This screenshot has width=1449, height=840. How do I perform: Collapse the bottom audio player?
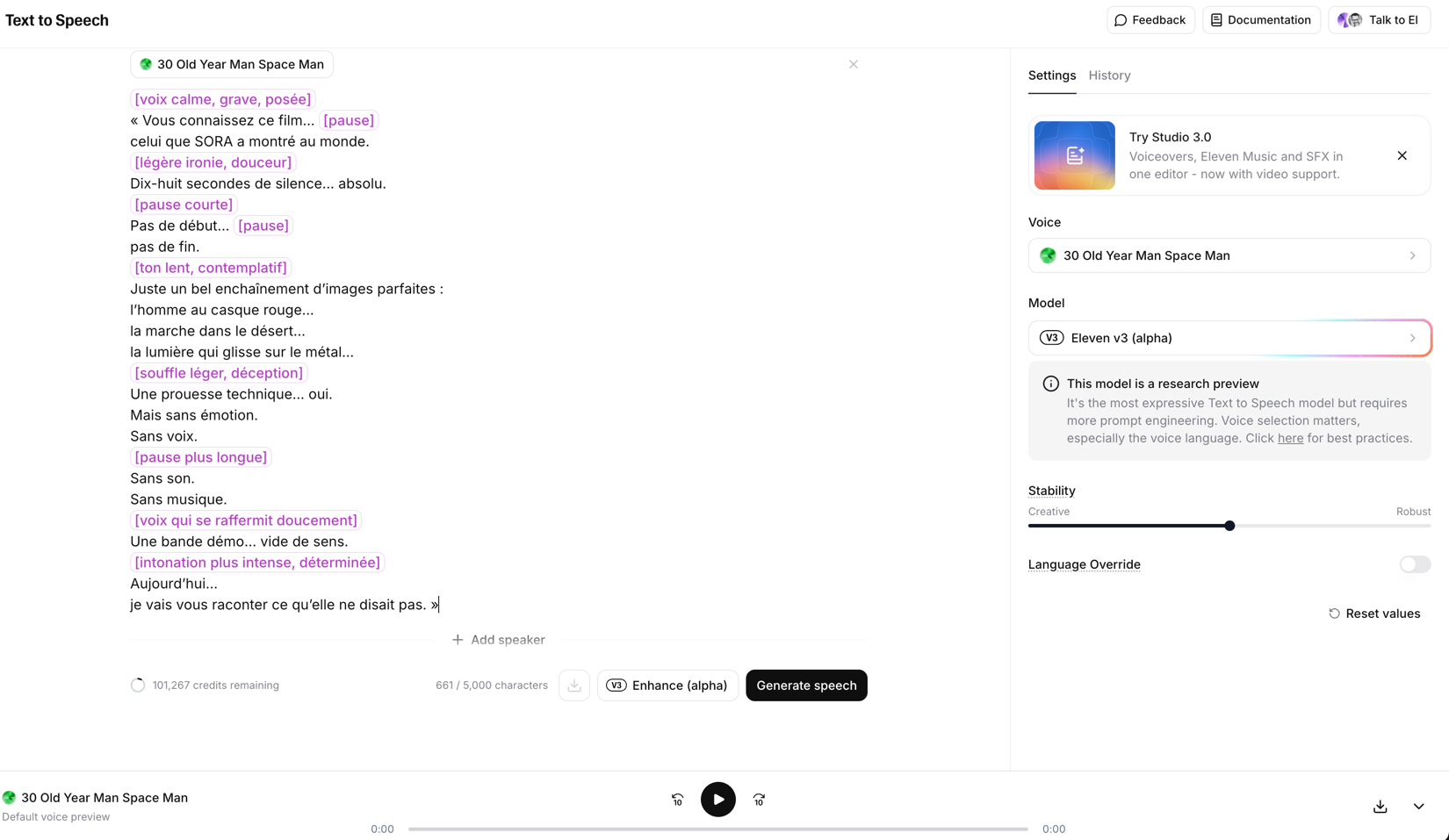[x=1418, y=807]
